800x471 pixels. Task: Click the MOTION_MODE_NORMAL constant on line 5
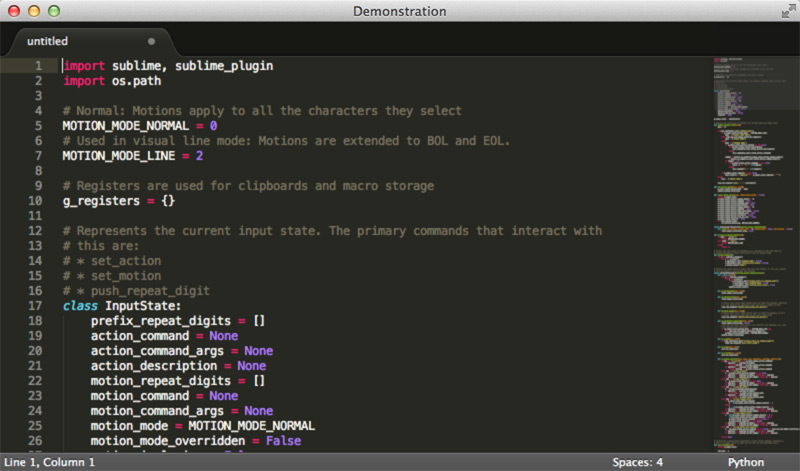click(126, 126)
